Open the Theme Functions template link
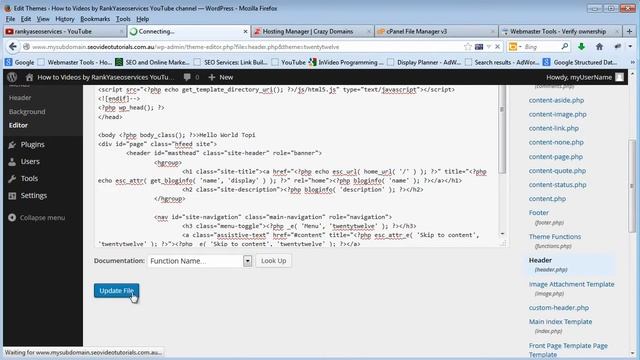This screenshot has height=360, width=640. click(555, 236)
